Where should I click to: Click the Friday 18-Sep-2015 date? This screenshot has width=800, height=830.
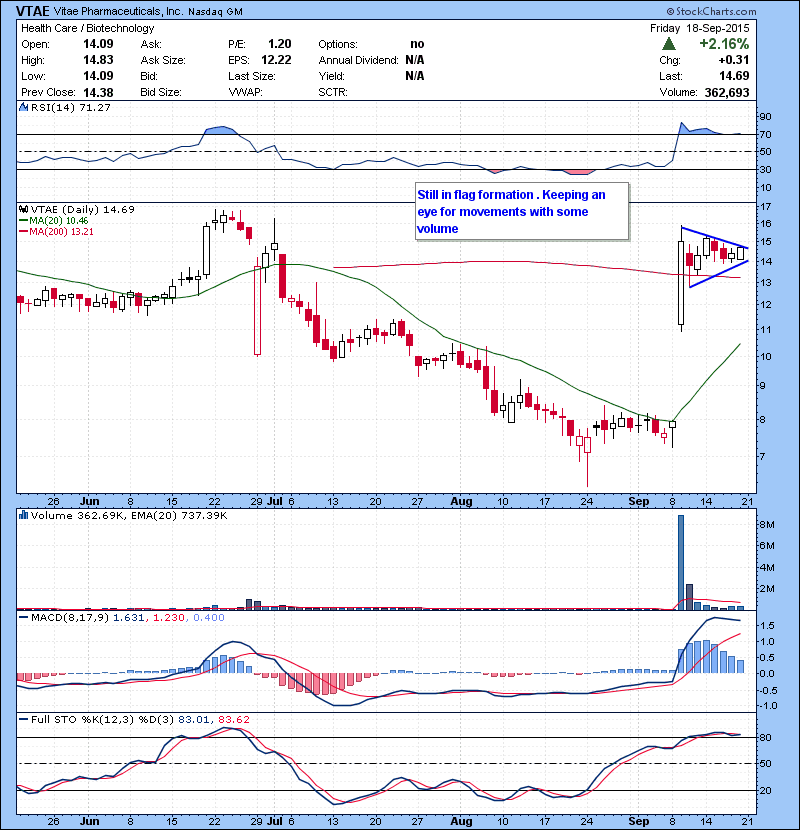[x=699, y=28]
